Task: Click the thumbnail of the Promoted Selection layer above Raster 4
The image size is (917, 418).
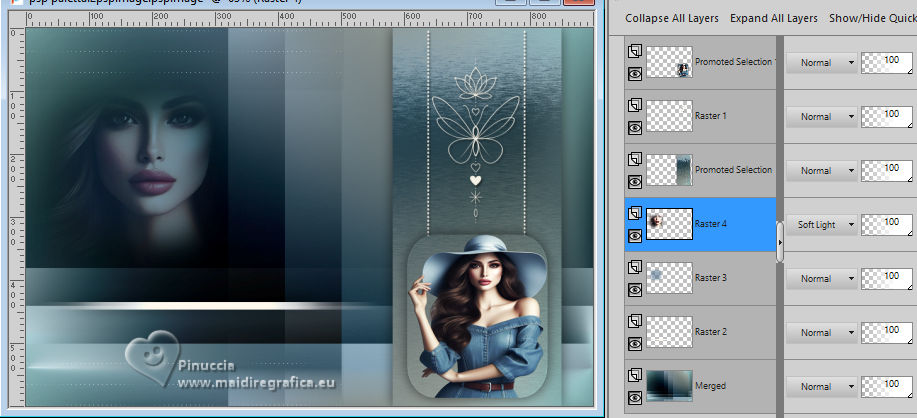Action: coord(669,170)
